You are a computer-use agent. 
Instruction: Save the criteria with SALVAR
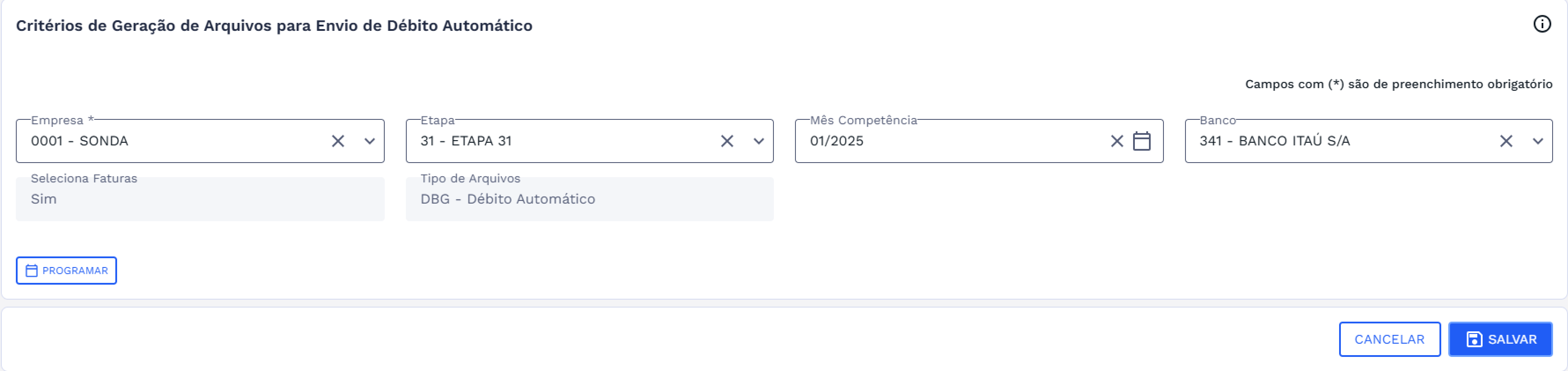click(1500, 339)
